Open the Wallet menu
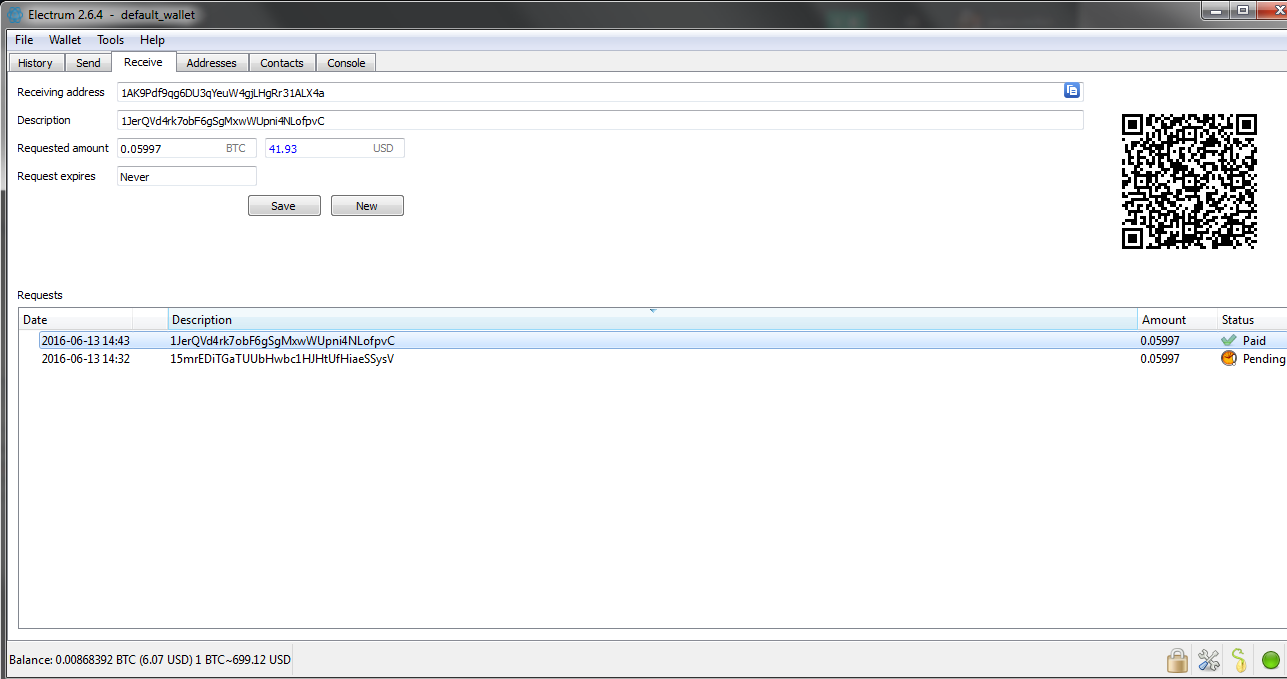This screenshot has height=679, width=1287. (x=65, y=40)
